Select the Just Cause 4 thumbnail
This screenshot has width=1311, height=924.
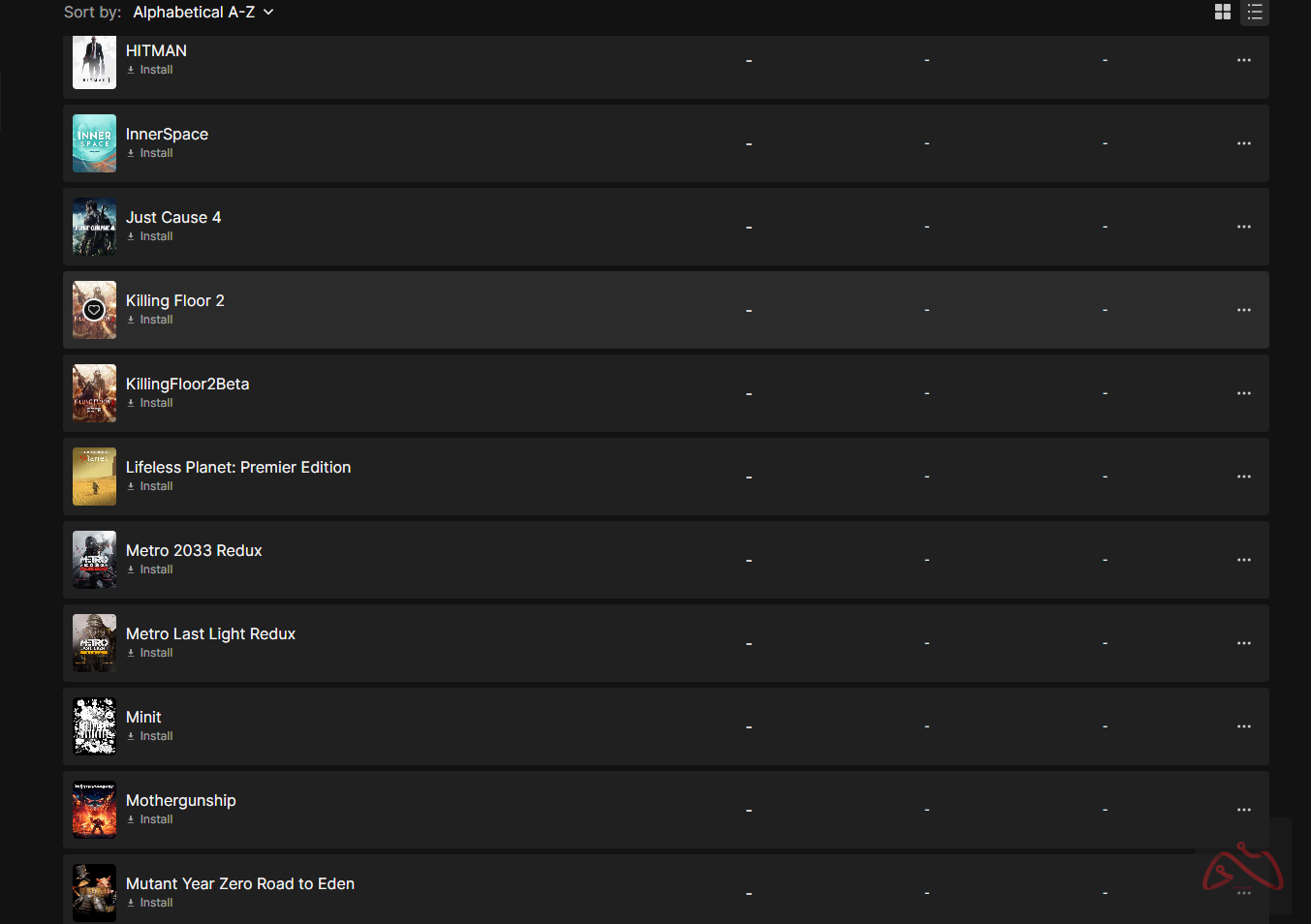click(x=94, y=227)
